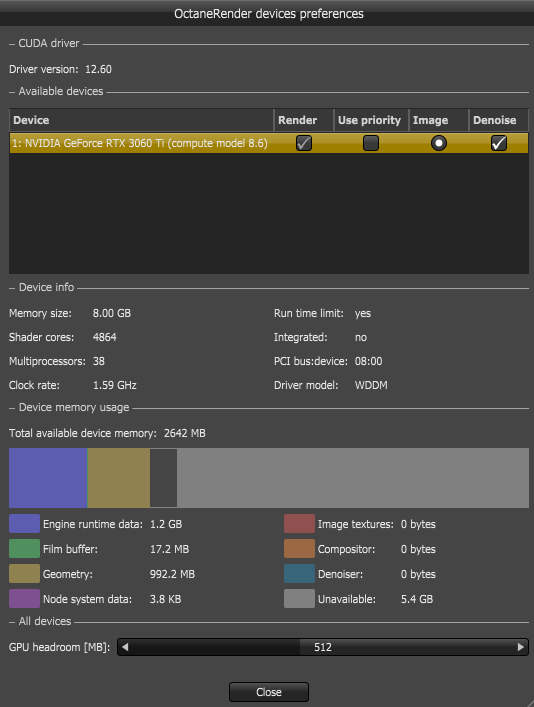Click the Geometry color swatch
The height and width of the screenshot is (707, 534).
click(24, 574)
